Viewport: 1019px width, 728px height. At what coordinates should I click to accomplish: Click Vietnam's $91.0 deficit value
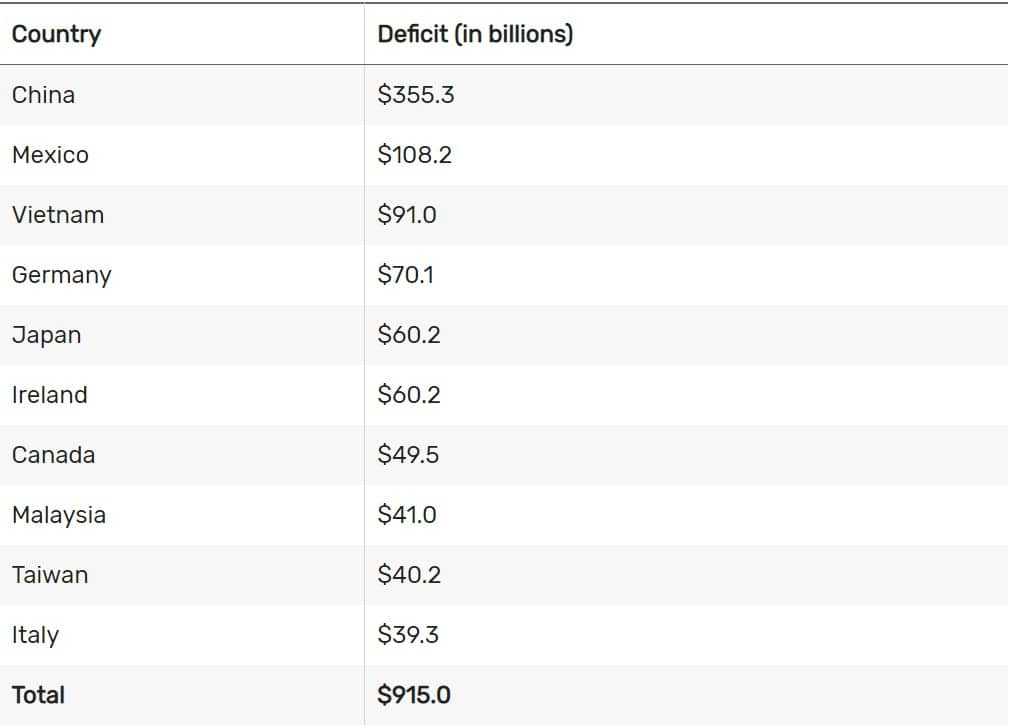407,215
